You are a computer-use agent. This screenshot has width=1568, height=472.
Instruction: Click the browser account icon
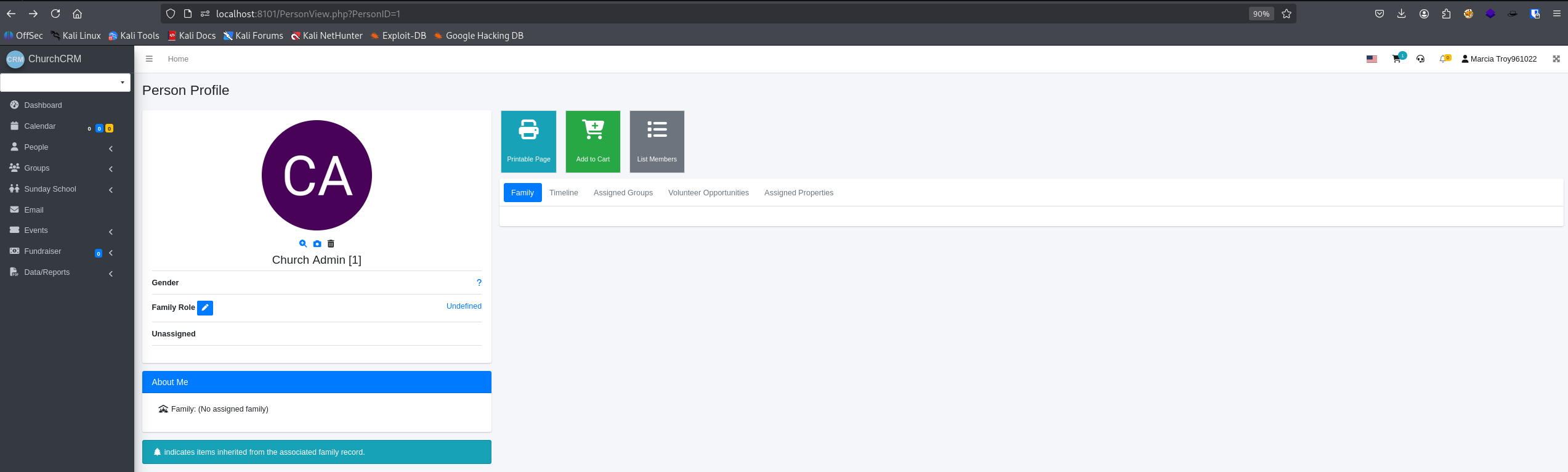tap(1424, 14)
